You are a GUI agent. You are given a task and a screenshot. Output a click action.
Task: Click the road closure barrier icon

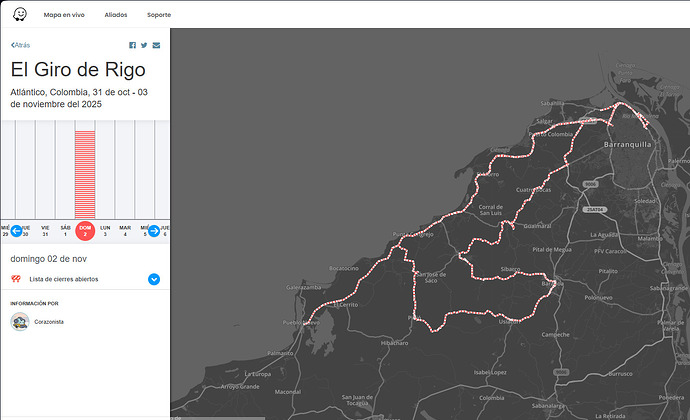16,279
